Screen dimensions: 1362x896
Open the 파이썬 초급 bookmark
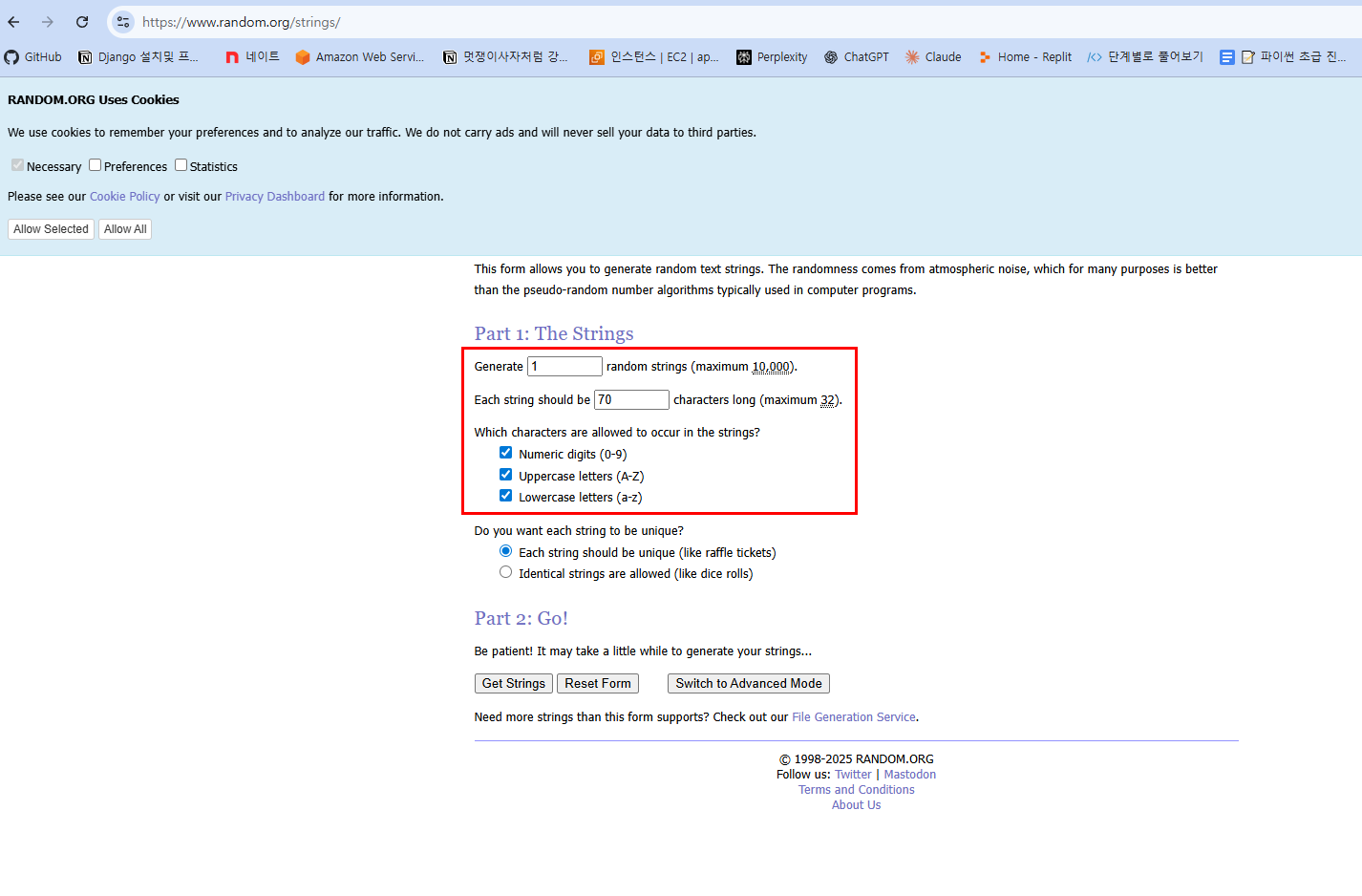pos(1294,57)
